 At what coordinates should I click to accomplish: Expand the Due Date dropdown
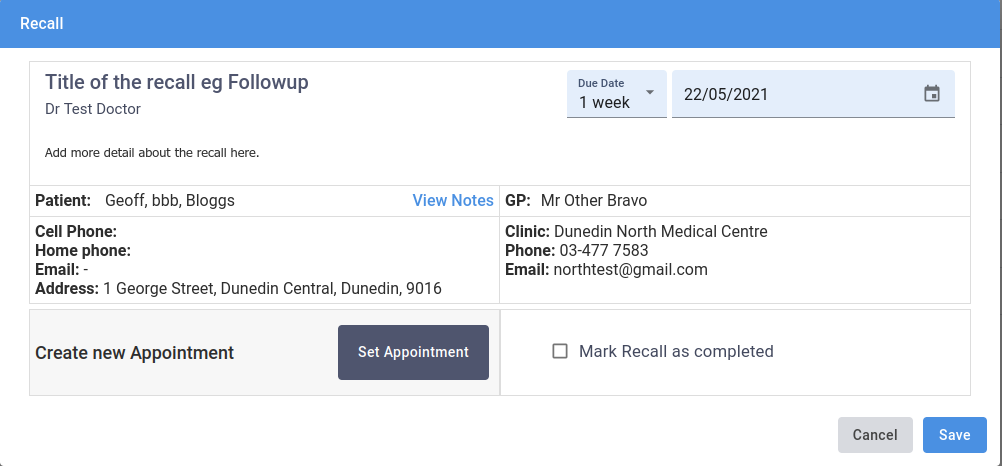coord(616,94)
